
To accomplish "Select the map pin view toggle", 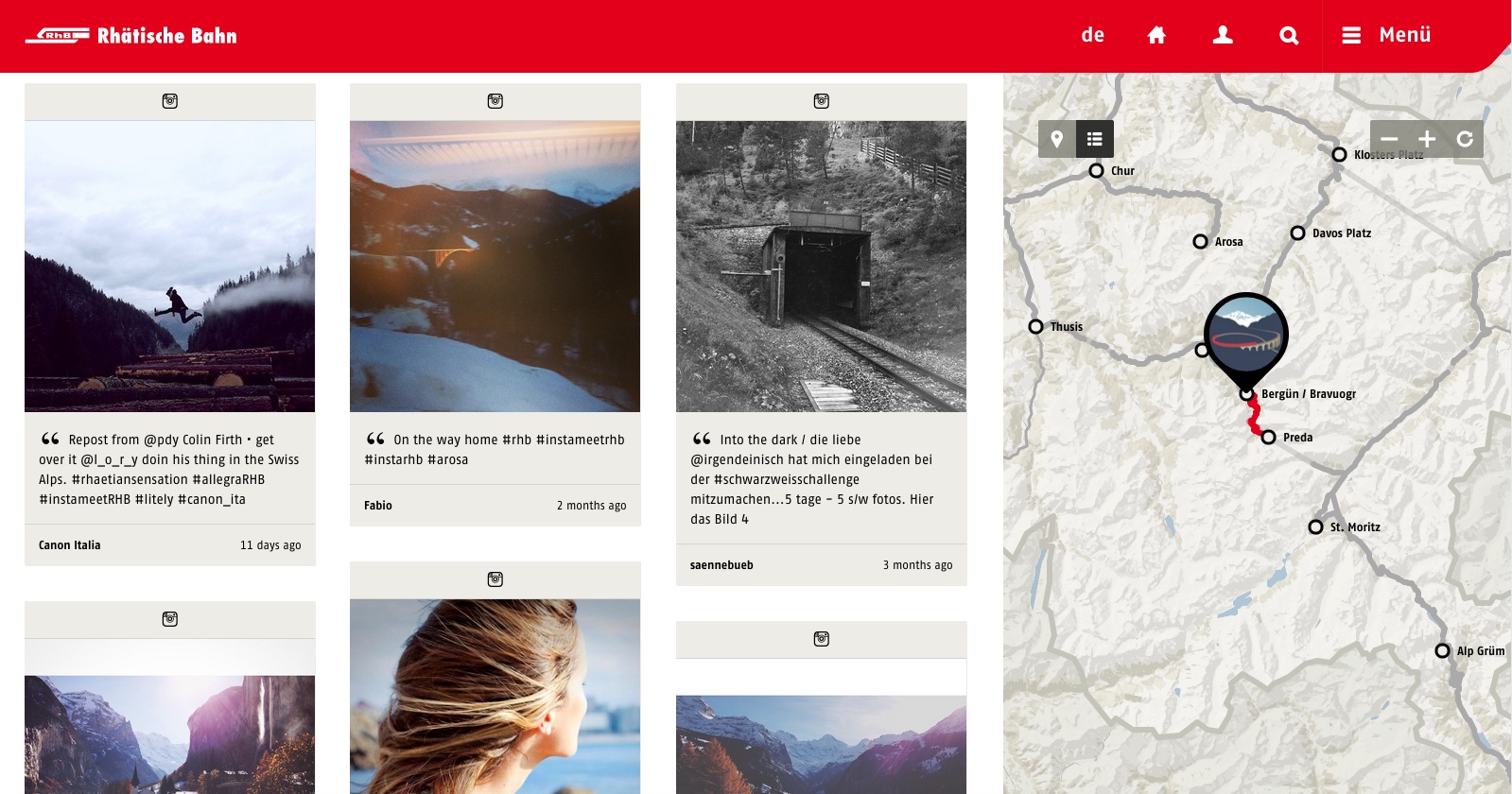I will [x=1057, y=139].
